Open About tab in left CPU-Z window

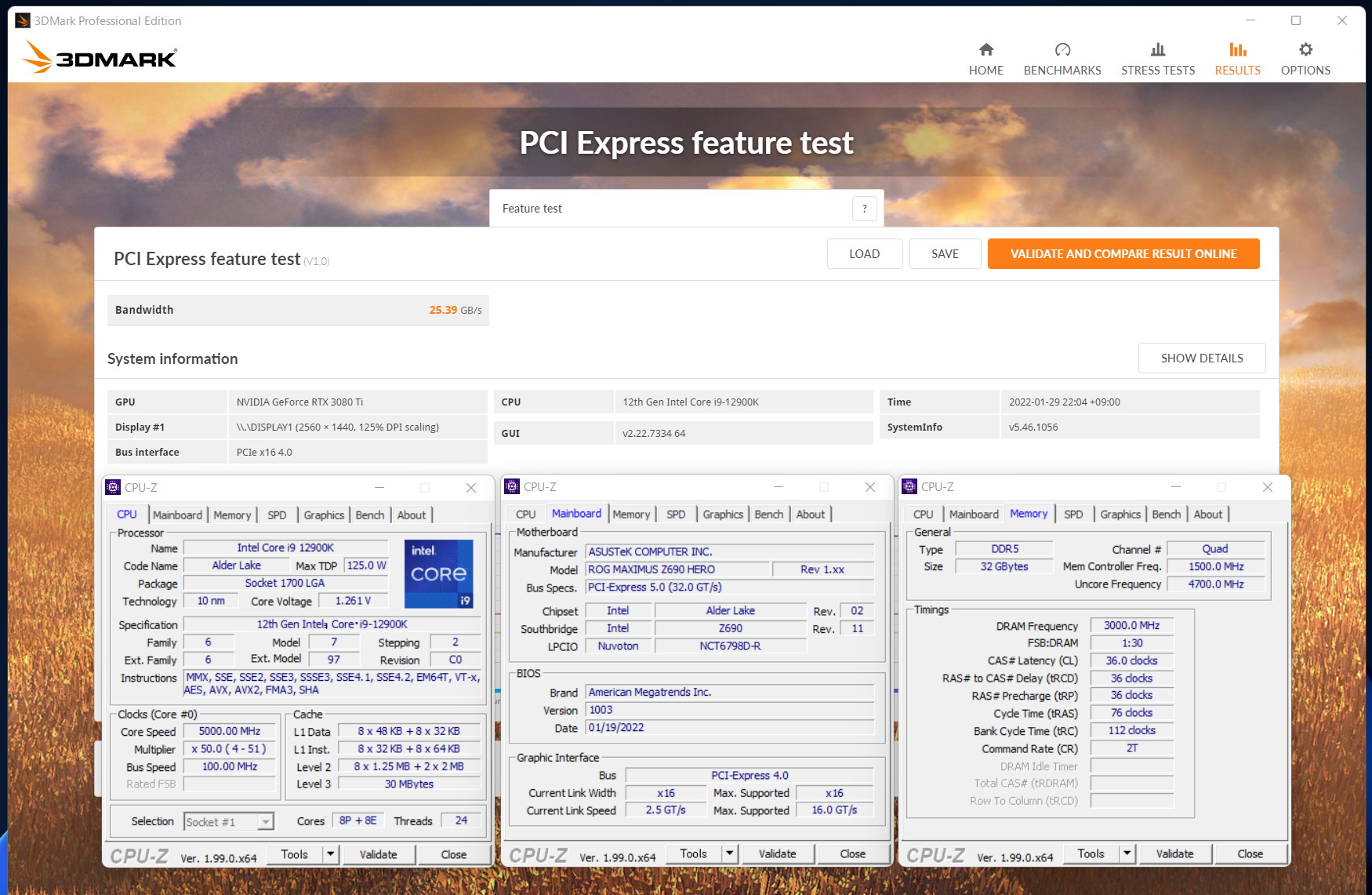pos(412,515)
